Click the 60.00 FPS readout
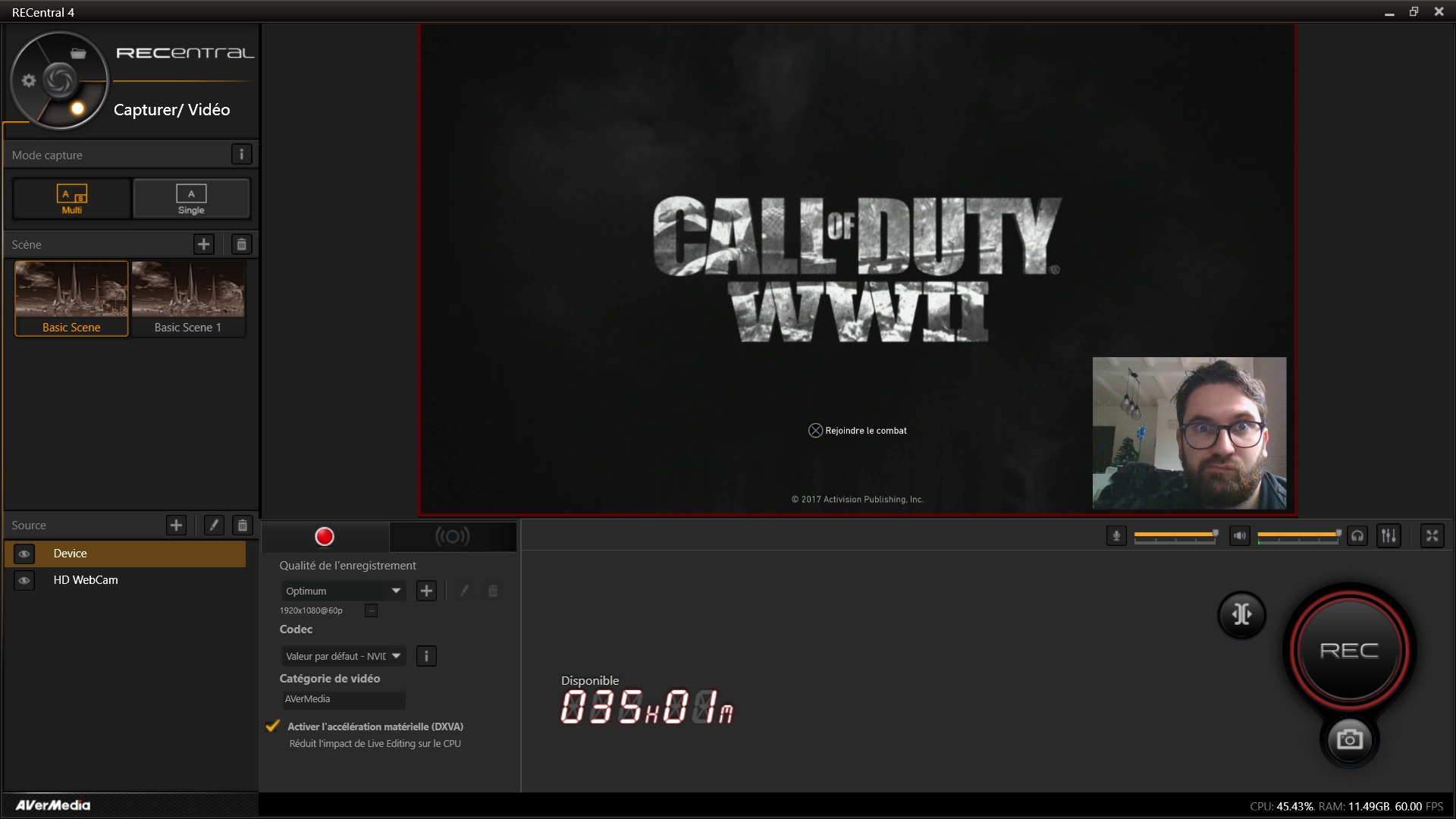 click(1419, 806)
